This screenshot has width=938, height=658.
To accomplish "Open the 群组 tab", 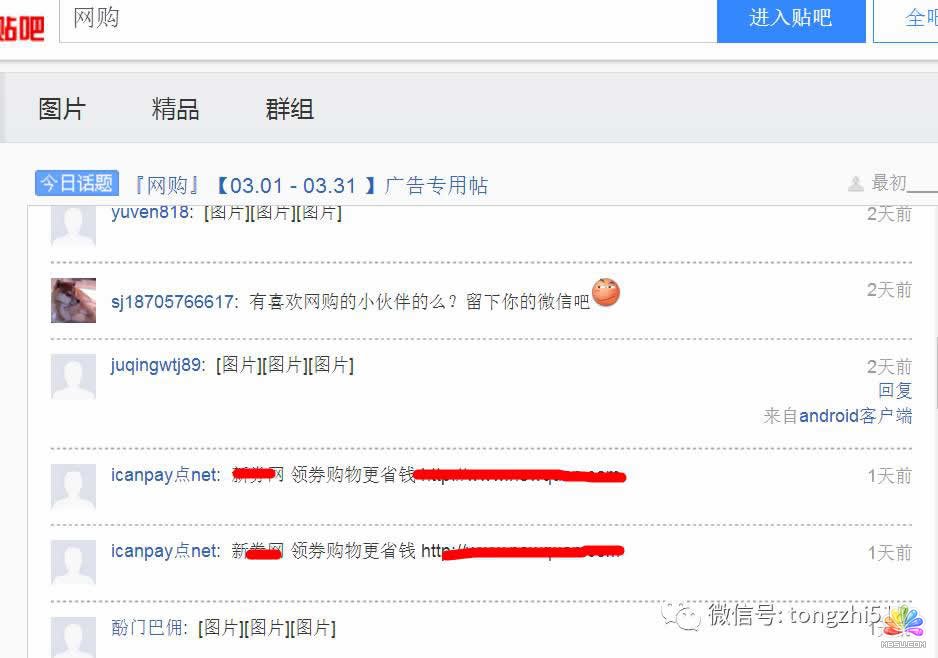I will 290,109.
